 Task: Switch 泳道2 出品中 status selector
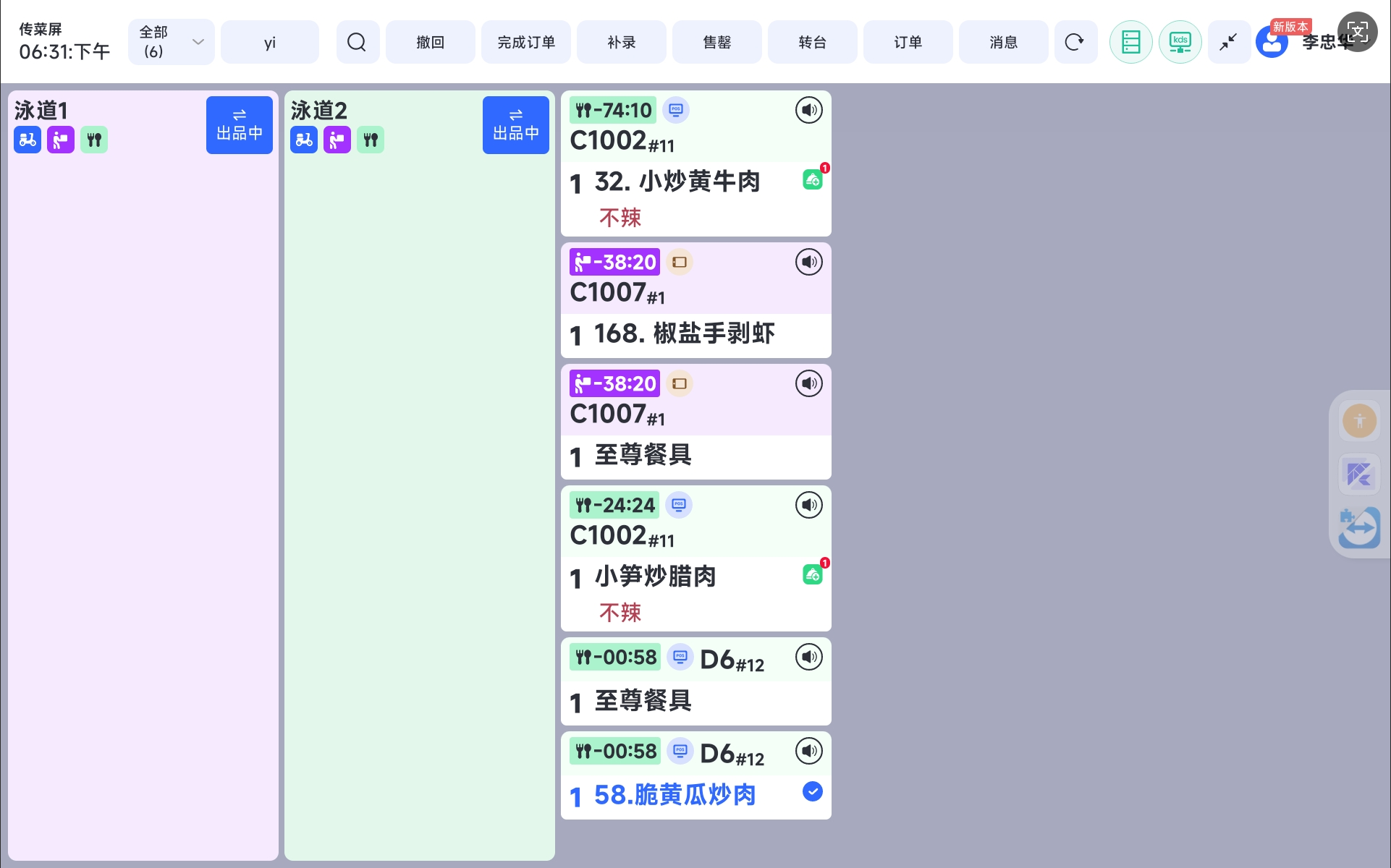(x=515, y=125)
